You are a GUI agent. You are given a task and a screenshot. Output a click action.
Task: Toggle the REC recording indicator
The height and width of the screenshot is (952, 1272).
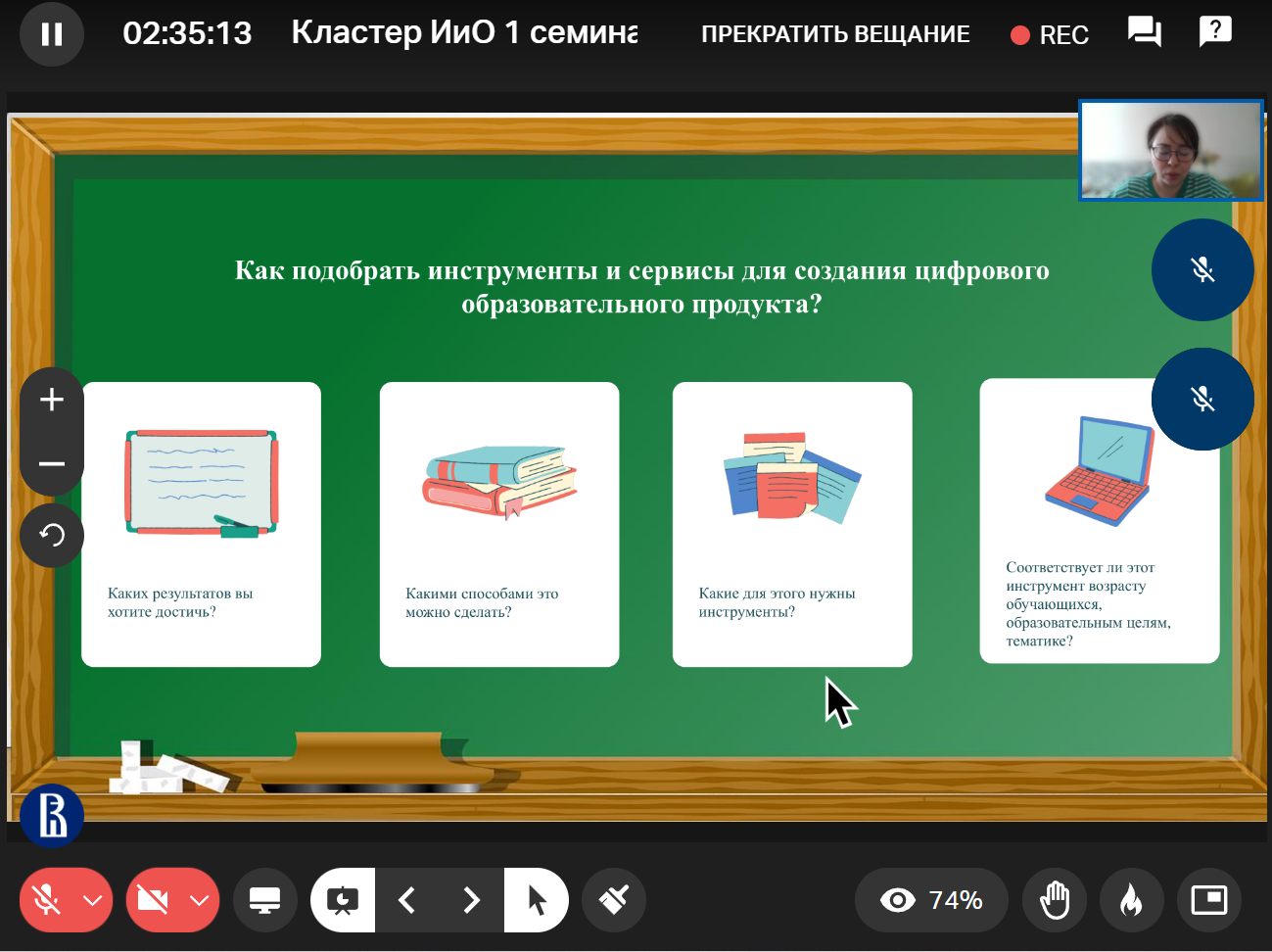[x=1050, y=35]
